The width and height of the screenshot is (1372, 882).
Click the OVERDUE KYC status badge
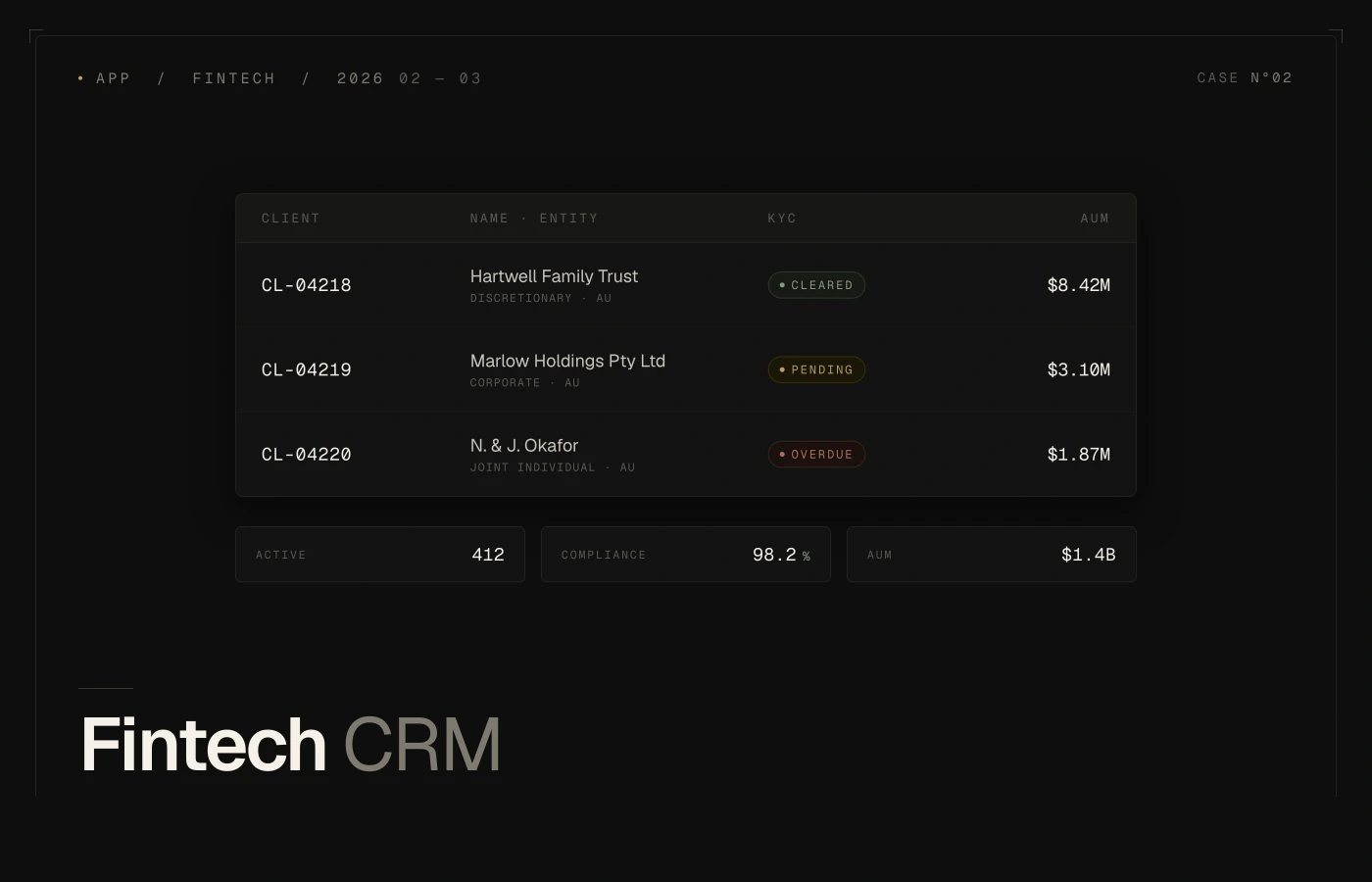(x=816, y=455)
